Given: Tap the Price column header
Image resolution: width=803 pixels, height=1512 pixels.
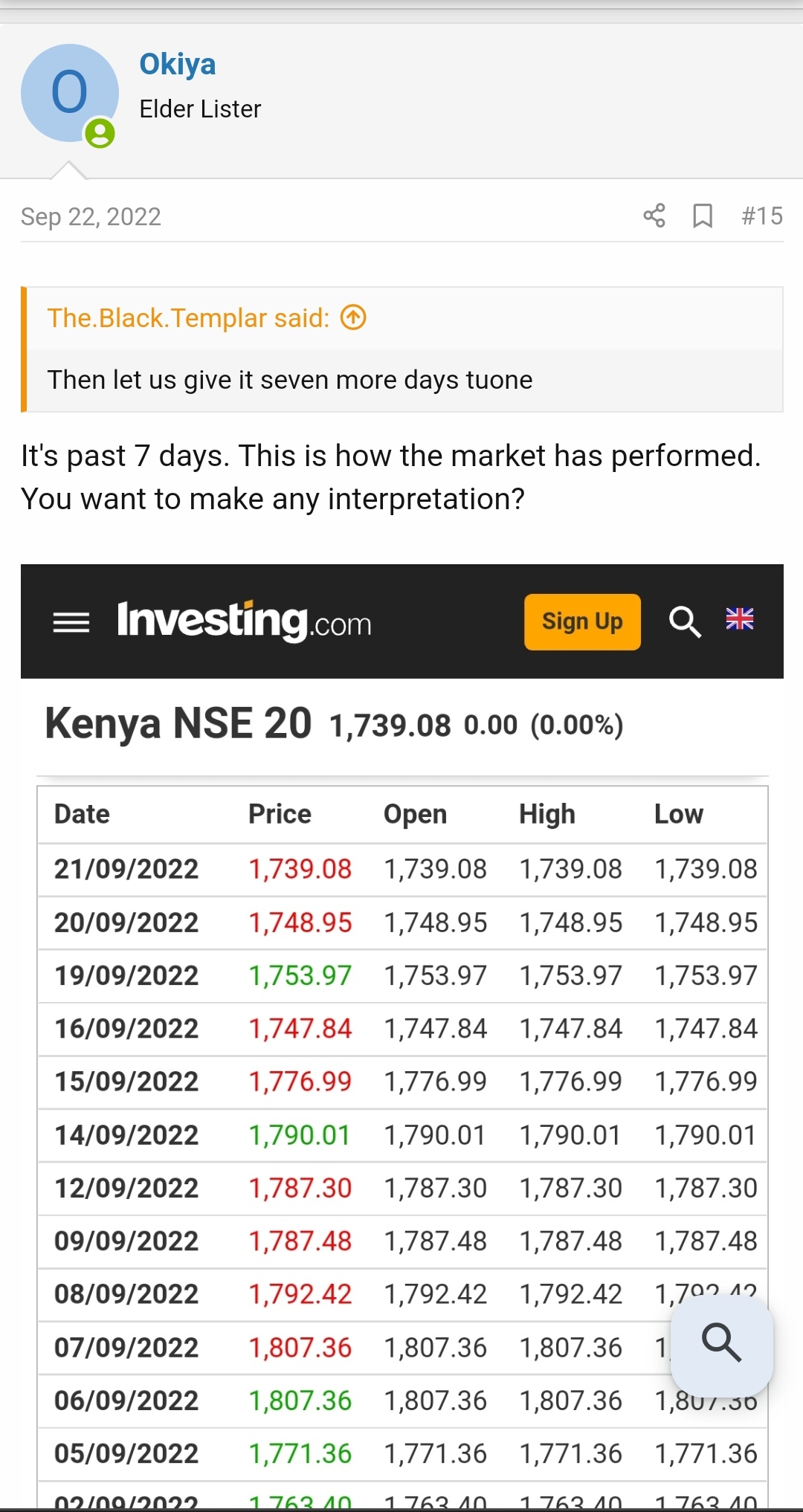Looking at the screenshot, I should [280, 814].
